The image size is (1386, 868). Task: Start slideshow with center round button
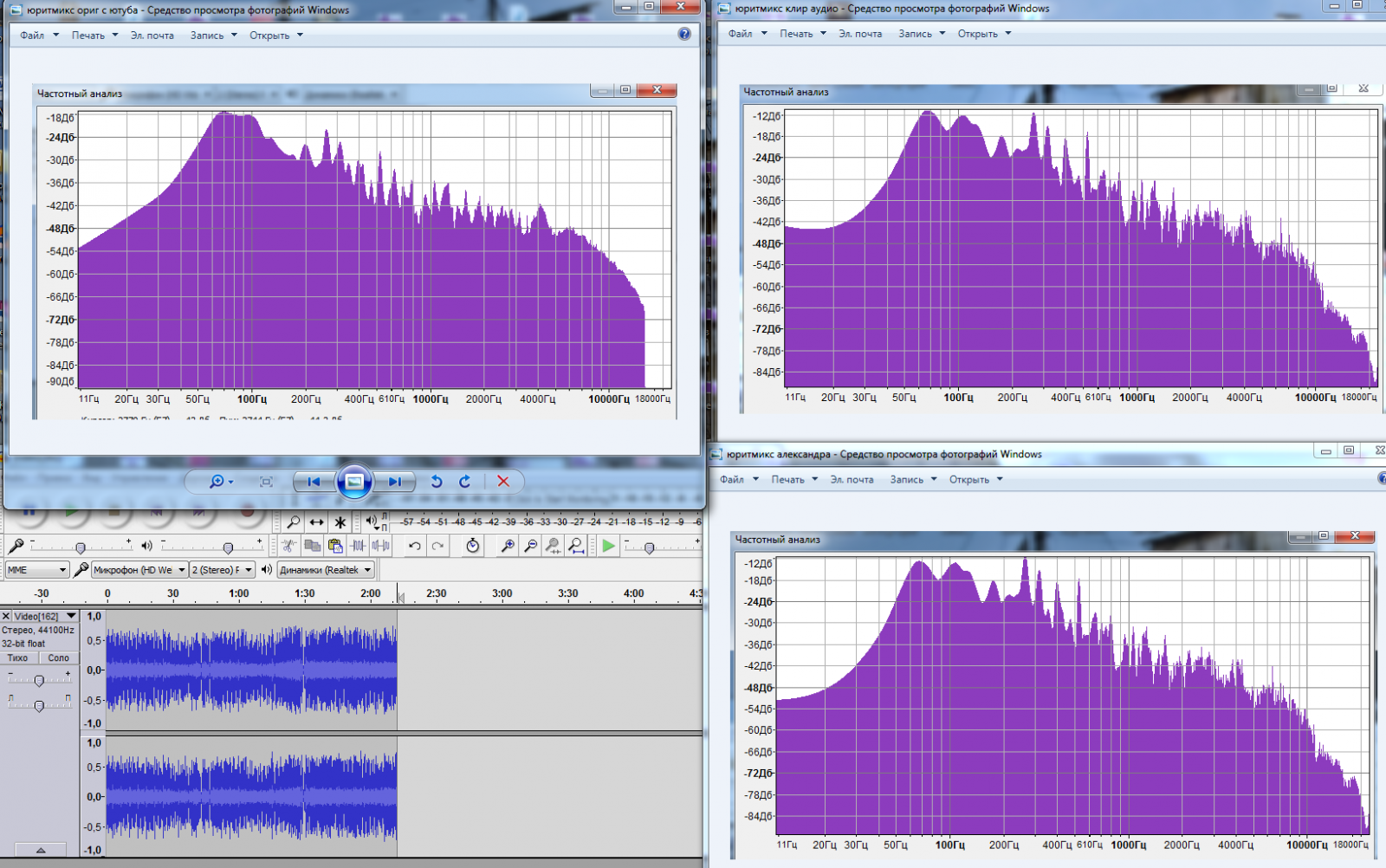(x=354, y=482)
